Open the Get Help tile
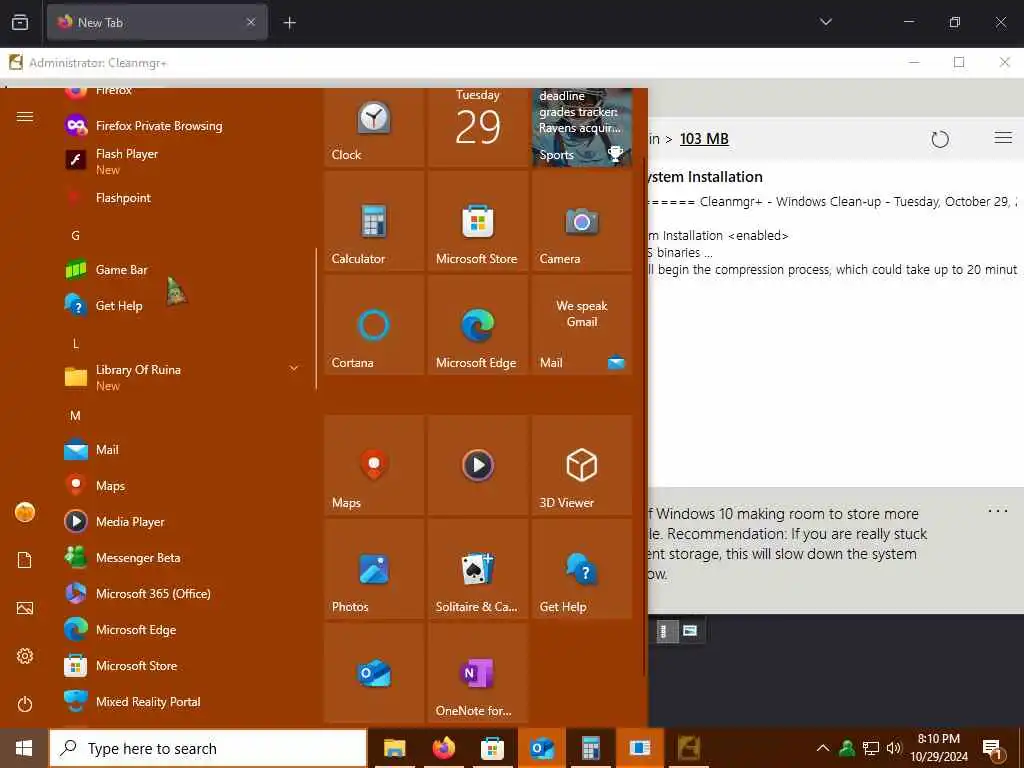Image resolution: width=1024 pixels, height=768 pixels. pos(582,569)
